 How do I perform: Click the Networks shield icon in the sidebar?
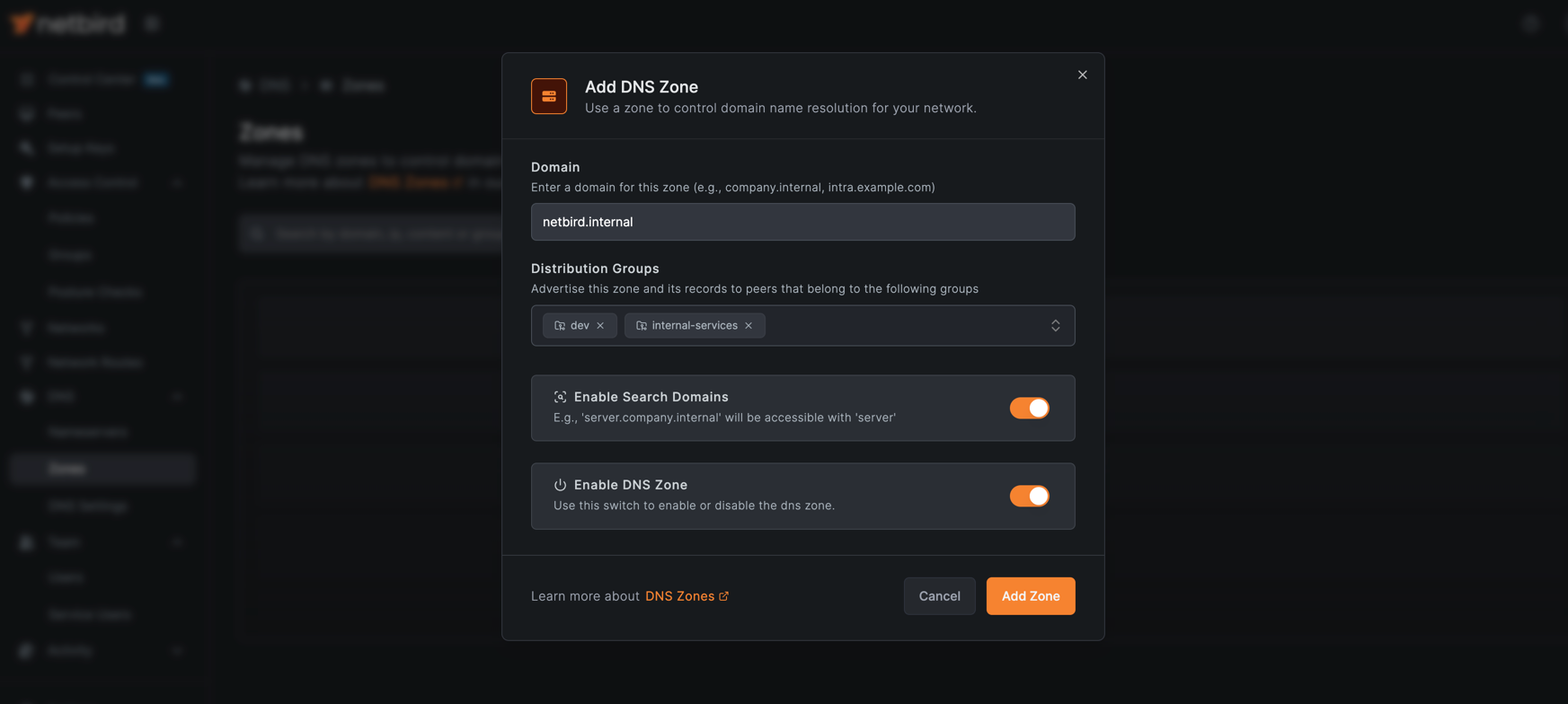click(25, 327)
